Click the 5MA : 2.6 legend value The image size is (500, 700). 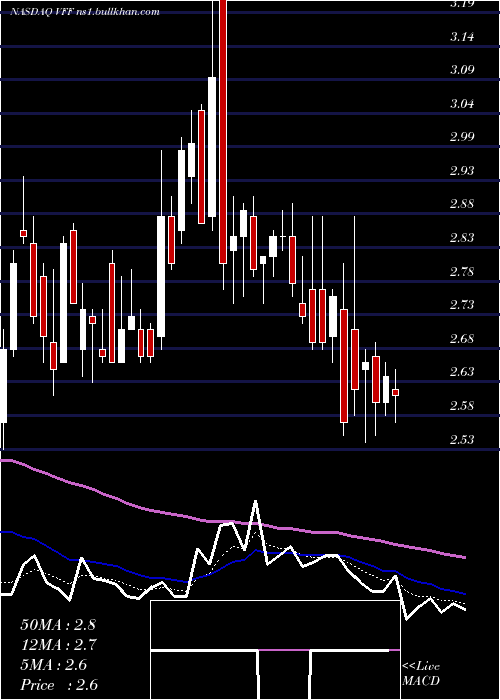point(54,665)
